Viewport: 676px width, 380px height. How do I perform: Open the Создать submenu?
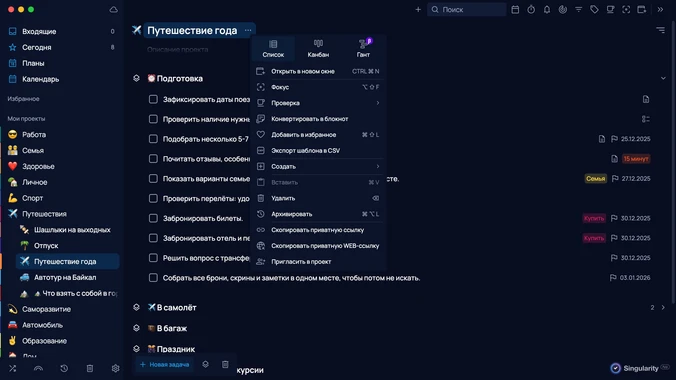tap(318, 166)
